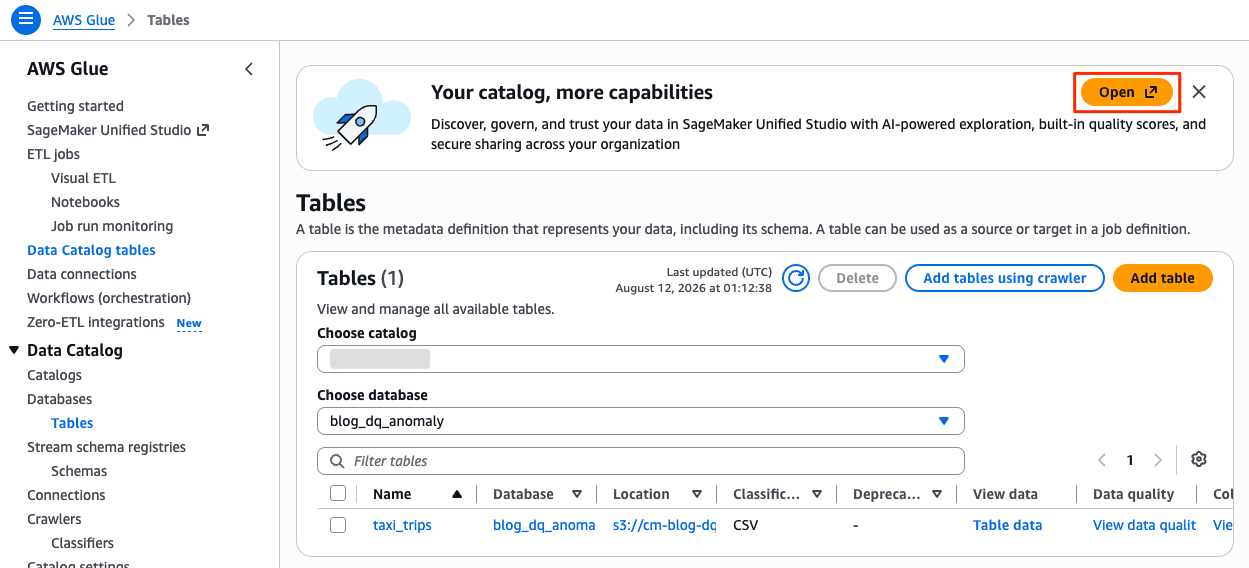The image size is (1249, 568).
Task: Sort by Location column arrow
Action: click(x=697, y=494)
